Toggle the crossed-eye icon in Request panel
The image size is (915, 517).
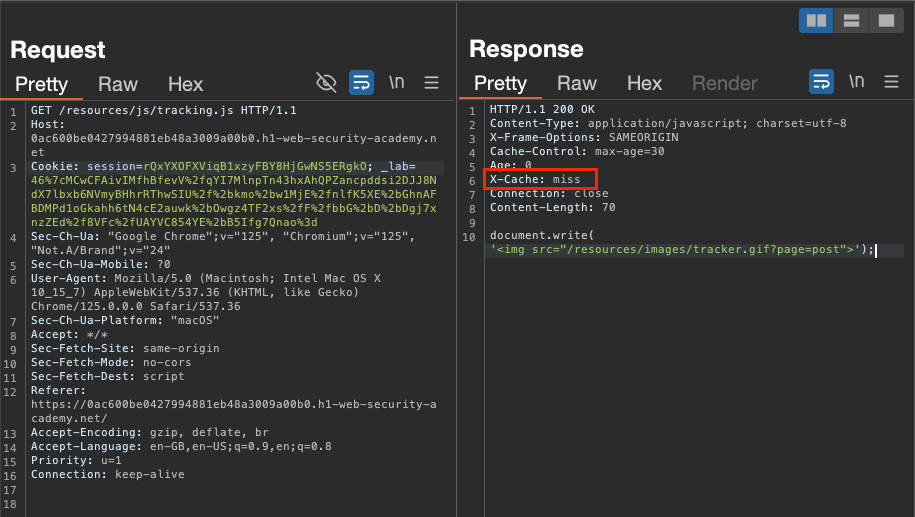point(326,83)
